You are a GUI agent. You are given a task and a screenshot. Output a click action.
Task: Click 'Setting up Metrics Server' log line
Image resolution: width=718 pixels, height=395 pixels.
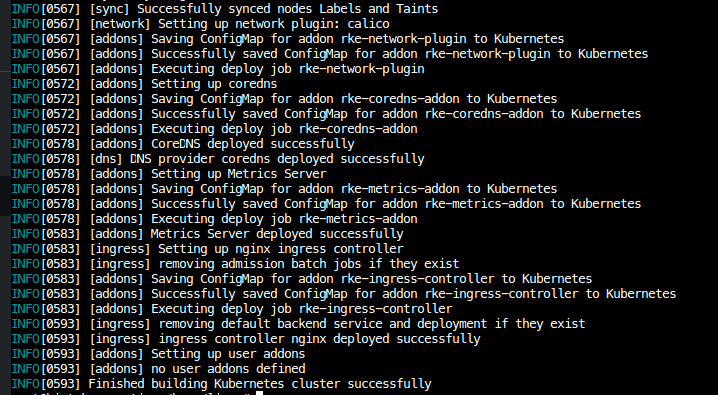click(x=239, y=174)
